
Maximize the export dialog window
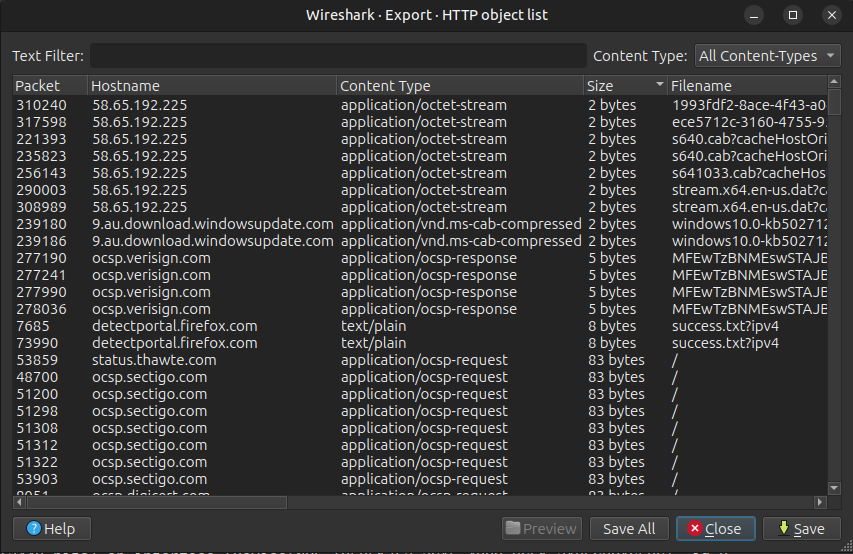pos(793,15)
